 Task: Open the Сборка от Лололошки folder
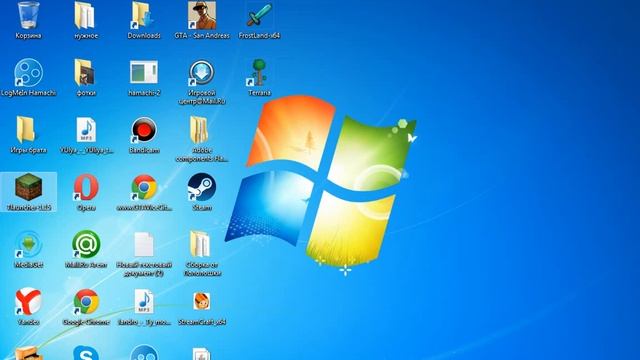point(200,244)
